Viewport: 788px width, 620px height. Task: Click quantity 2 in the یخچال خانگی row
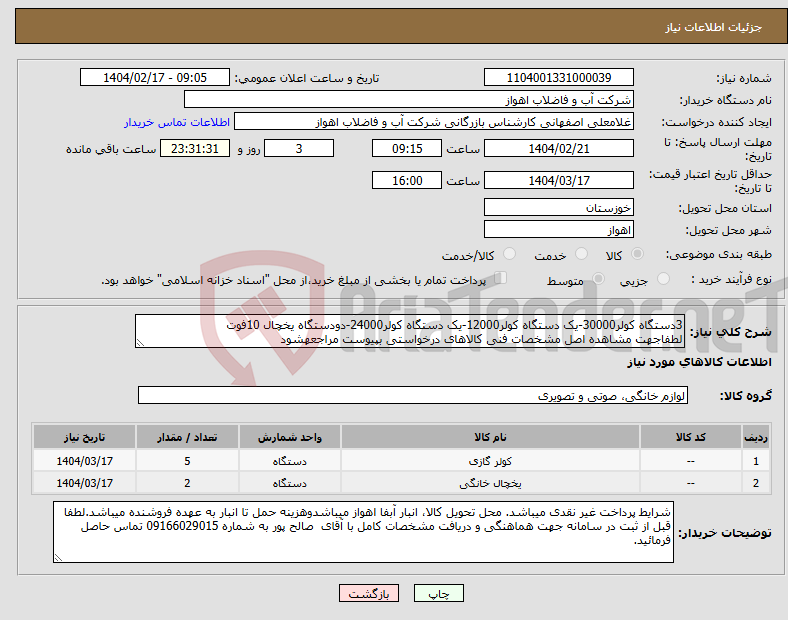[x=187, y=483]
